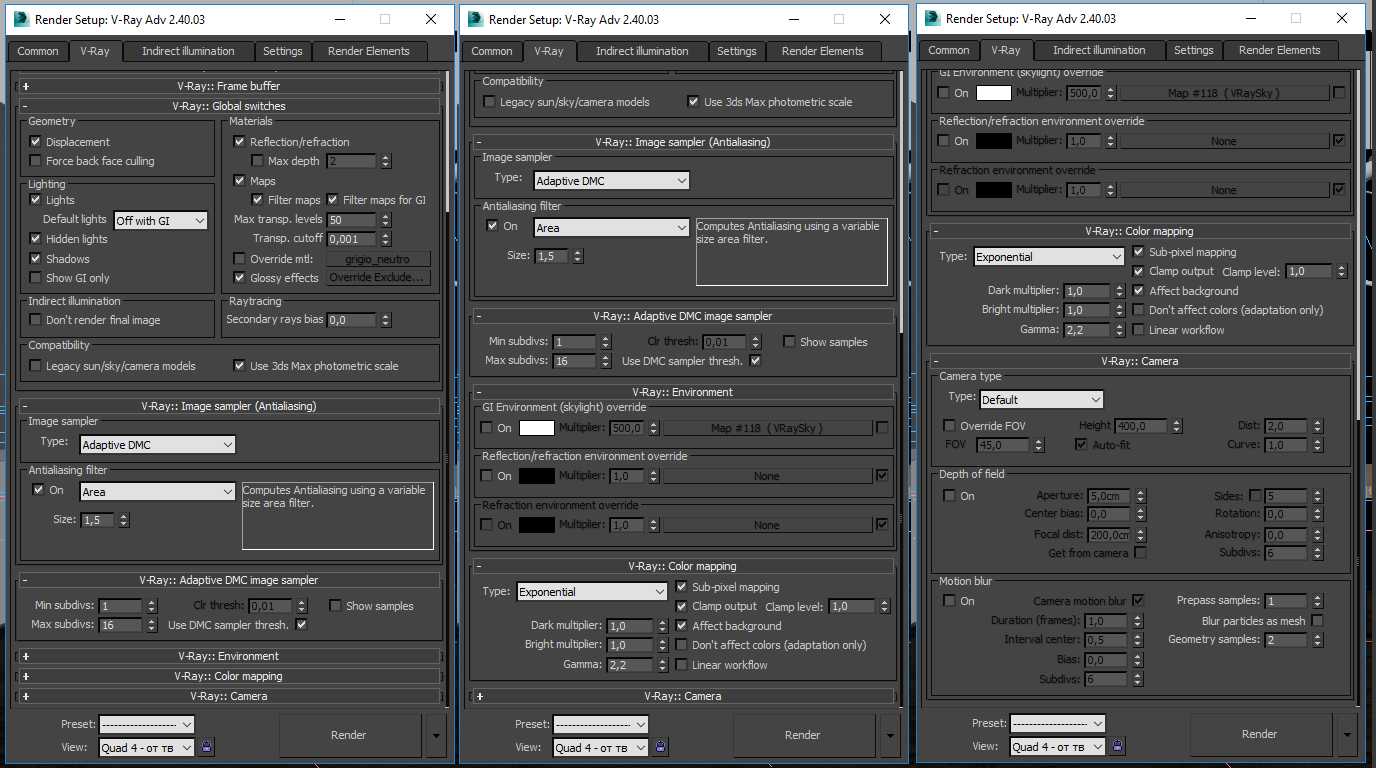Enable Don't render final image in left window
The width and height of the screenshot is (1376, 768).
[36, 320]
